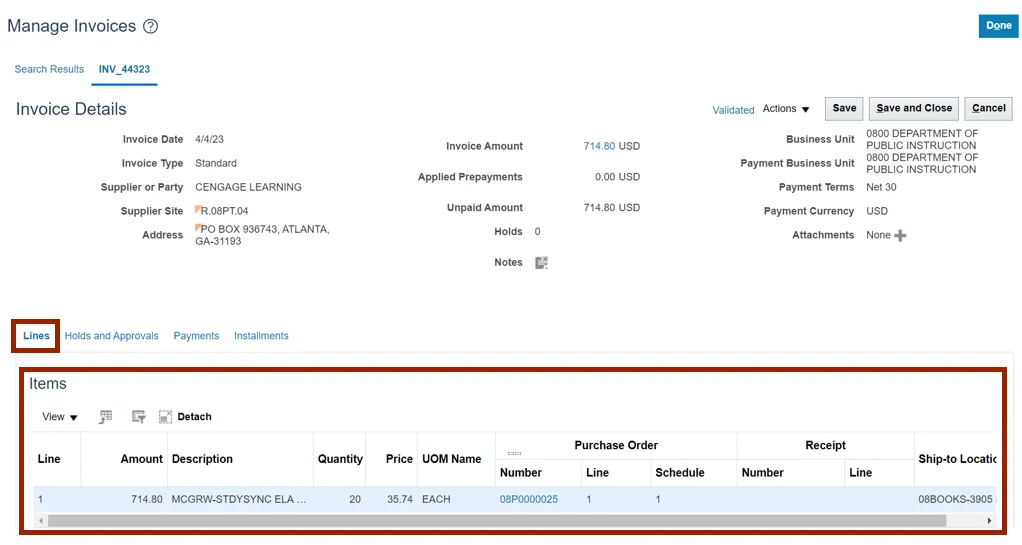
Task: Select the INV_44323 tab
Action: [x=124, y=69]
